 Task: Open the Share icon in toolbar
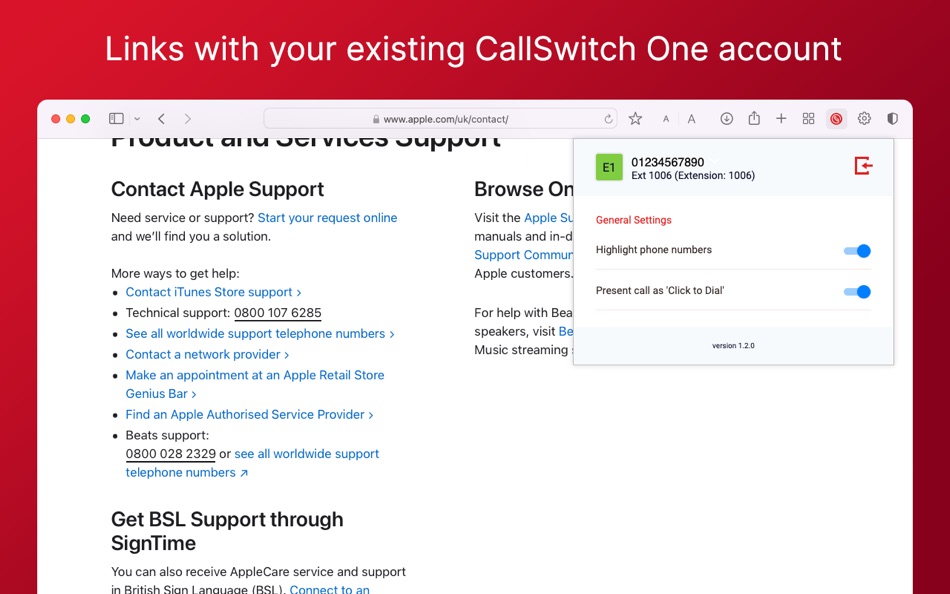tap(754, 118)
